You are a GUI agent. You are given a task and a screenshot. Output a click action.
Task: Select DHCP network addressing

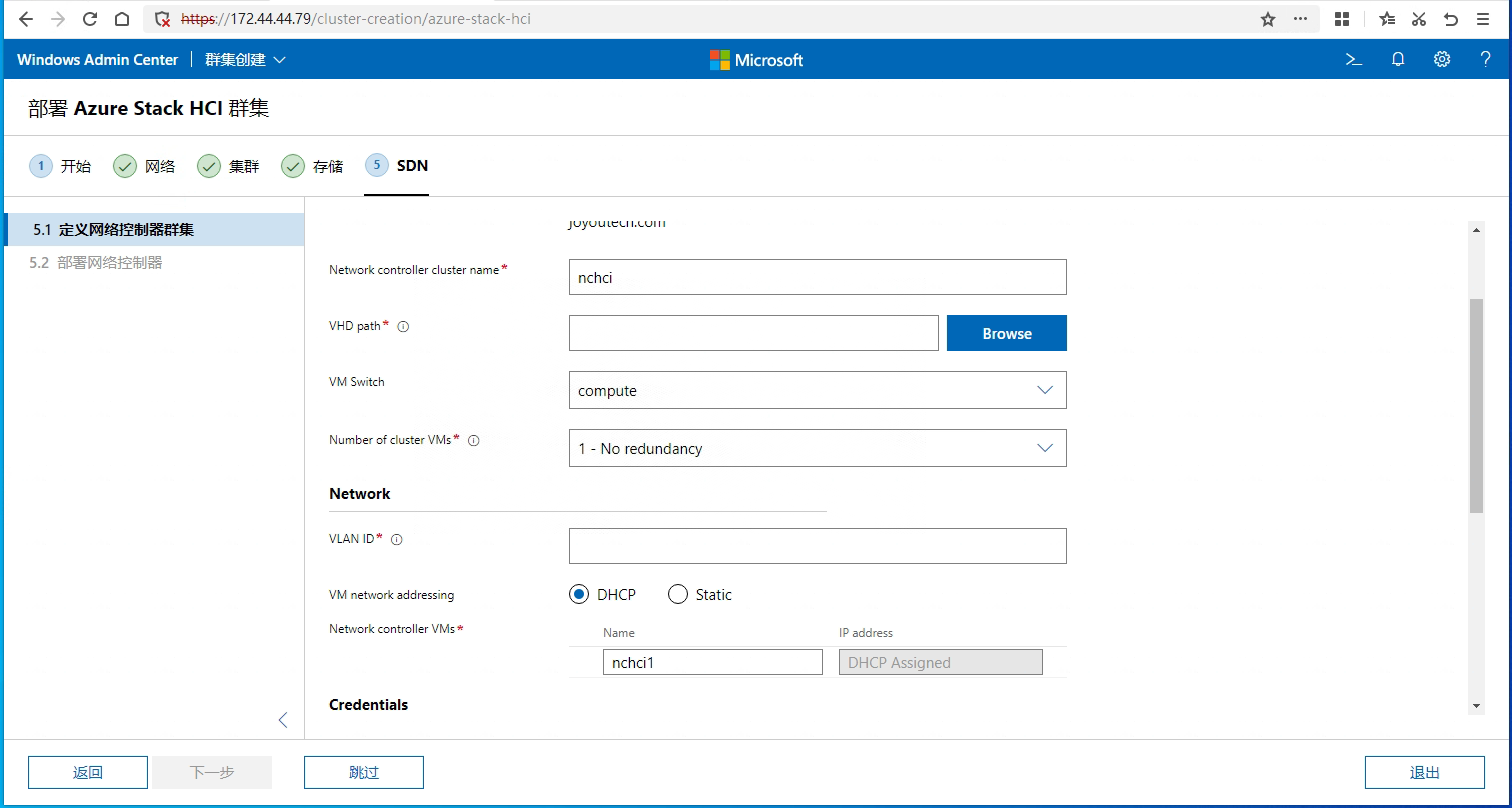coord(579,594)
